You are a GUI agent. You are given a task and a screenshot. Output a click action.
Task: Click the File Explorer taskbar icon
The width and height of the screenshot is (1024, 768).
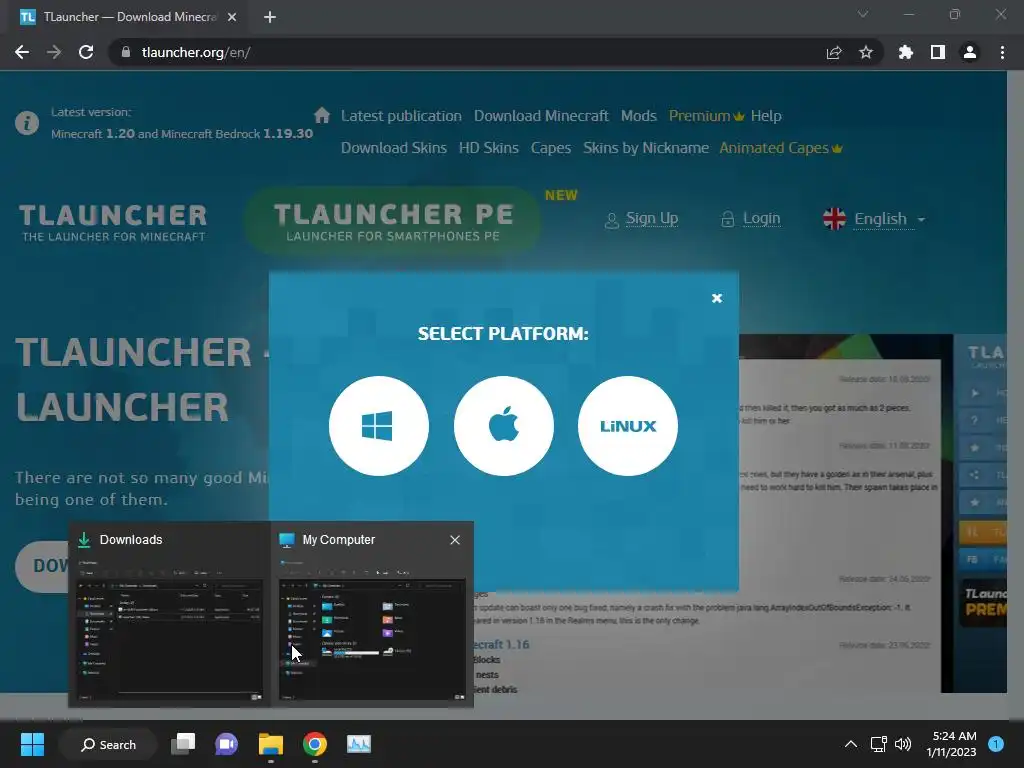pyautogui.click(x=270, y=744)
